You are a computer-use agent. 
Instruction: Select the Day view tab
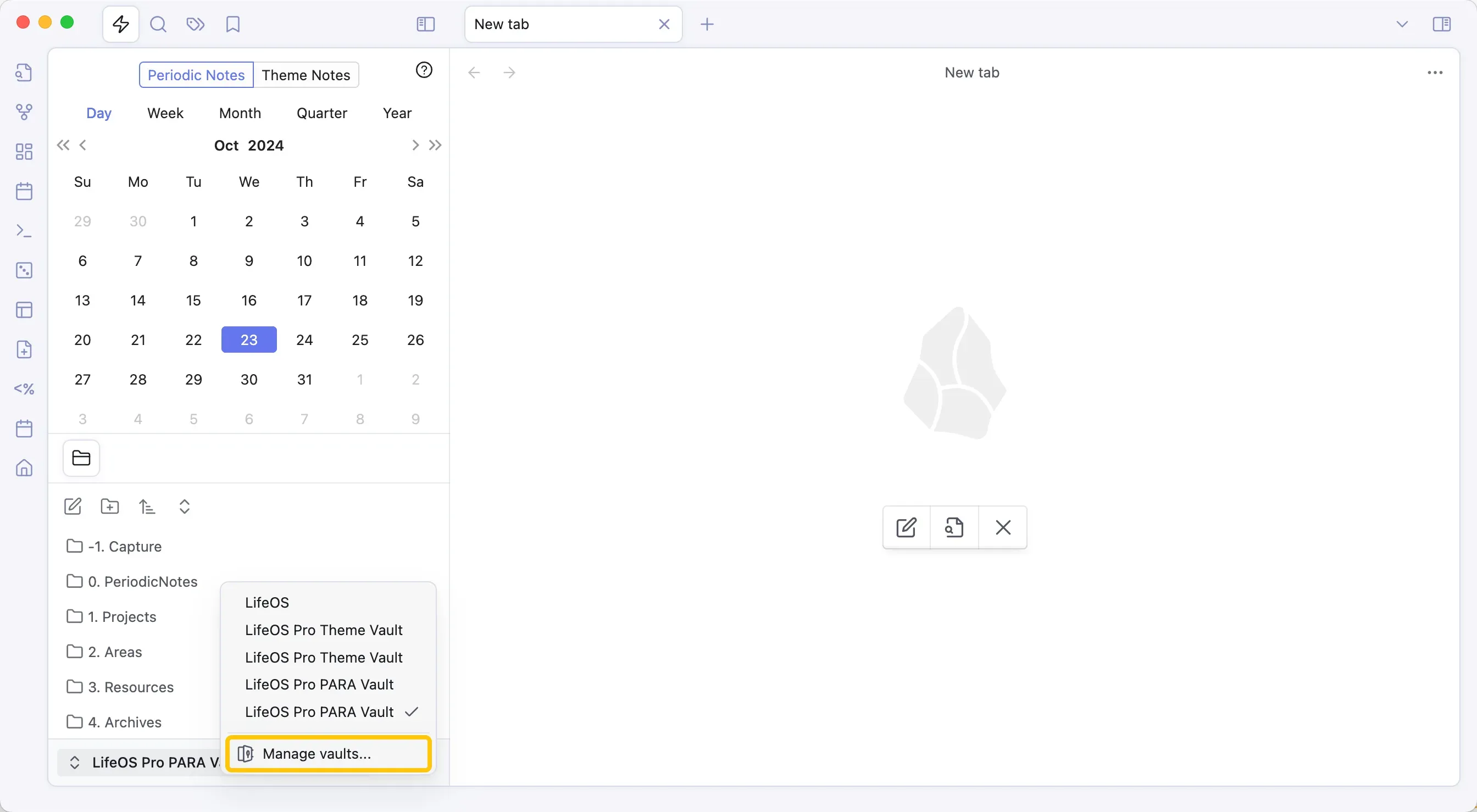point(98,113)
